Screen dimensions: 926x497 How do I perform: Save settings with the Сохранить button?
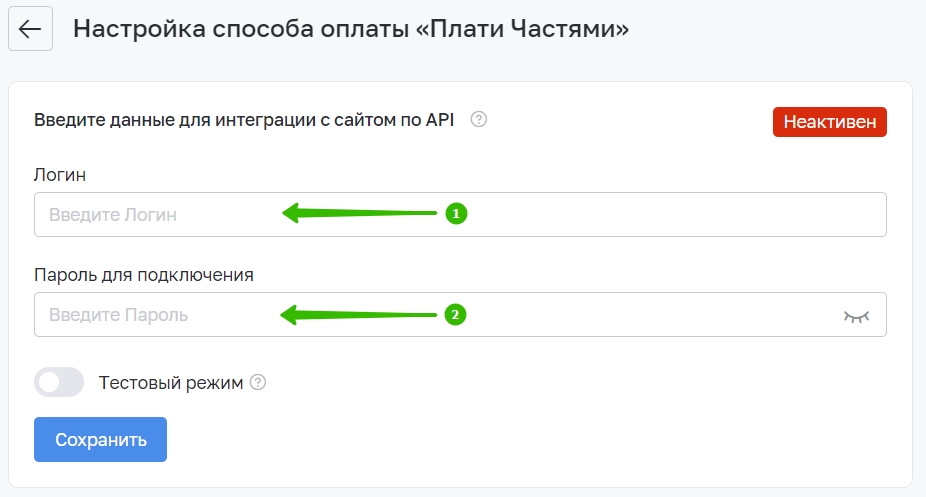[100, 439]
